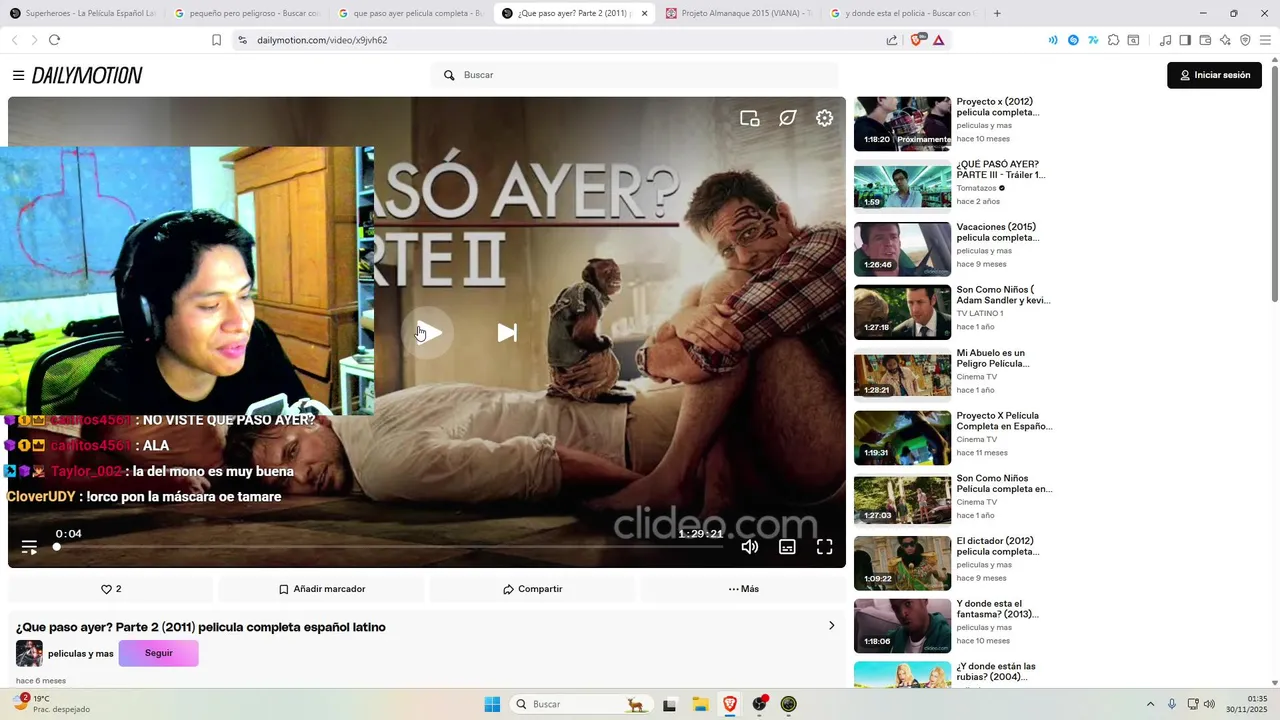The image size is (1280, 720).
Task: Open Brave Rewards triangle icon
Action: [x=938, y=40]
